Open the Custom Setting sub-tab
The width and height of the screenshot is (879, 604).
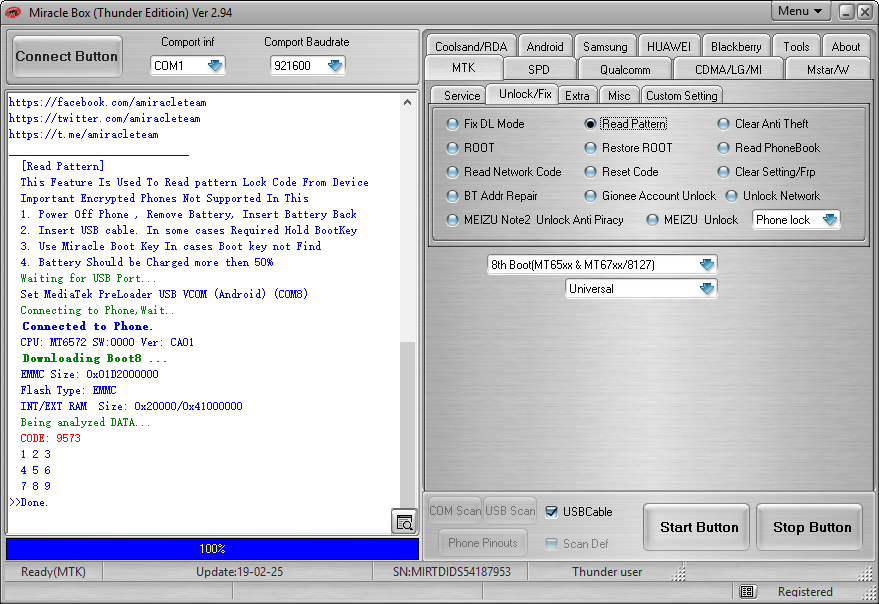click(x=682, y=96)
